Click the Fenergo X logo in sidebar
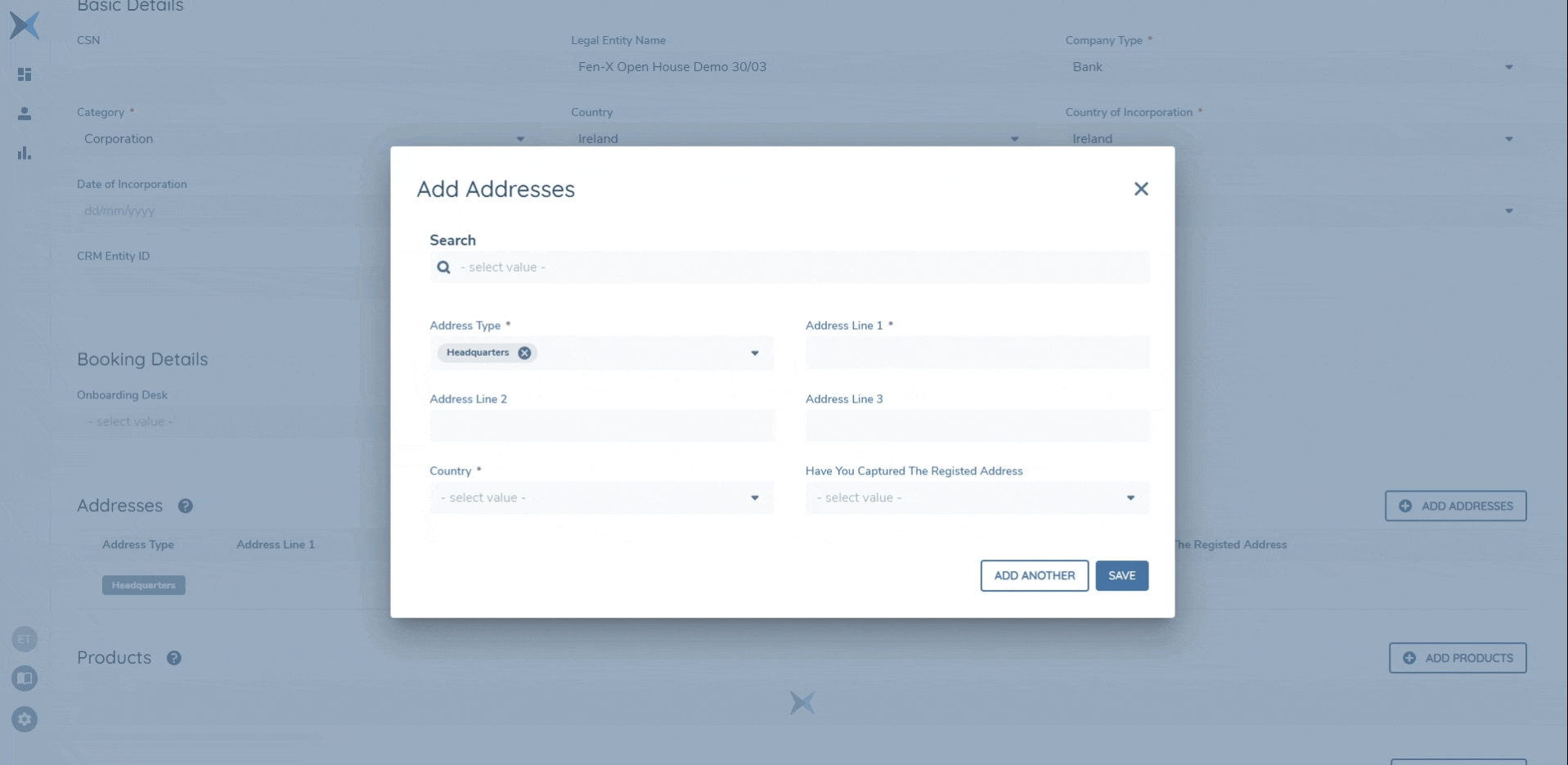 pyautogui.click(x=25, y=25)
